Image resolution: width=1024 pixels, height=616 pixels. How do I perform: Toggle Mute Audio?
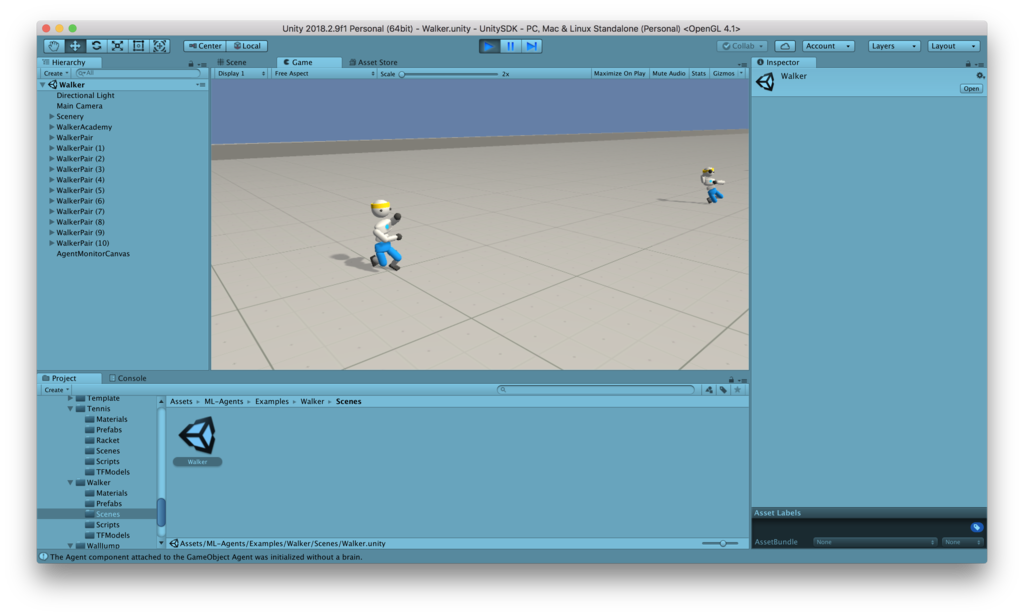pyautogui.click(x=669, y=74)
